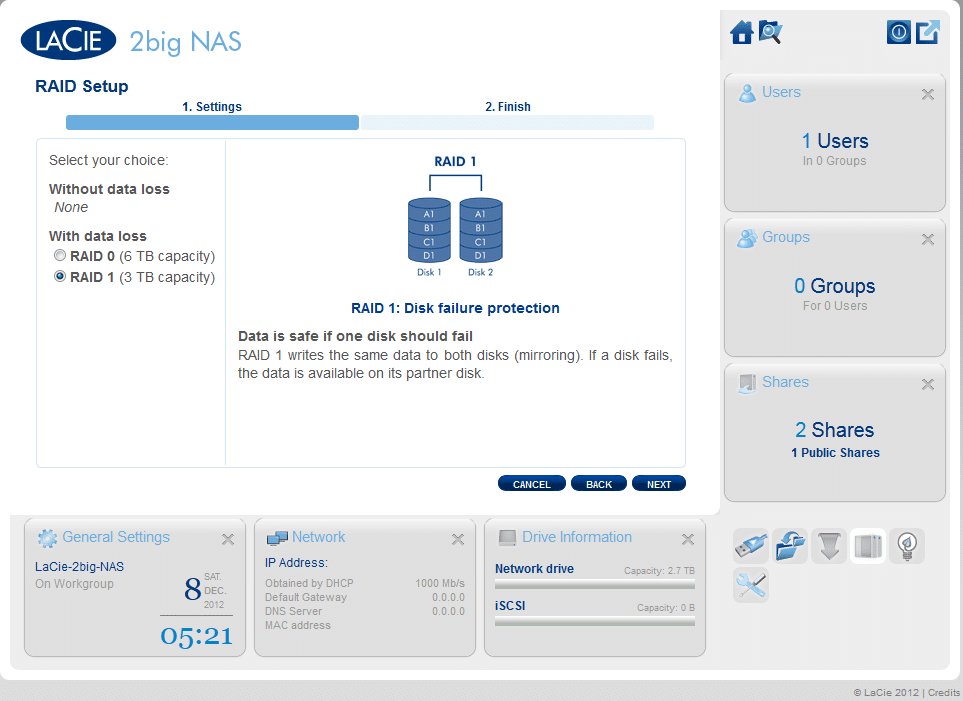Click the Network drive capacity bar
This screenshot has width=963, height=701.
[x=595, y=584]
